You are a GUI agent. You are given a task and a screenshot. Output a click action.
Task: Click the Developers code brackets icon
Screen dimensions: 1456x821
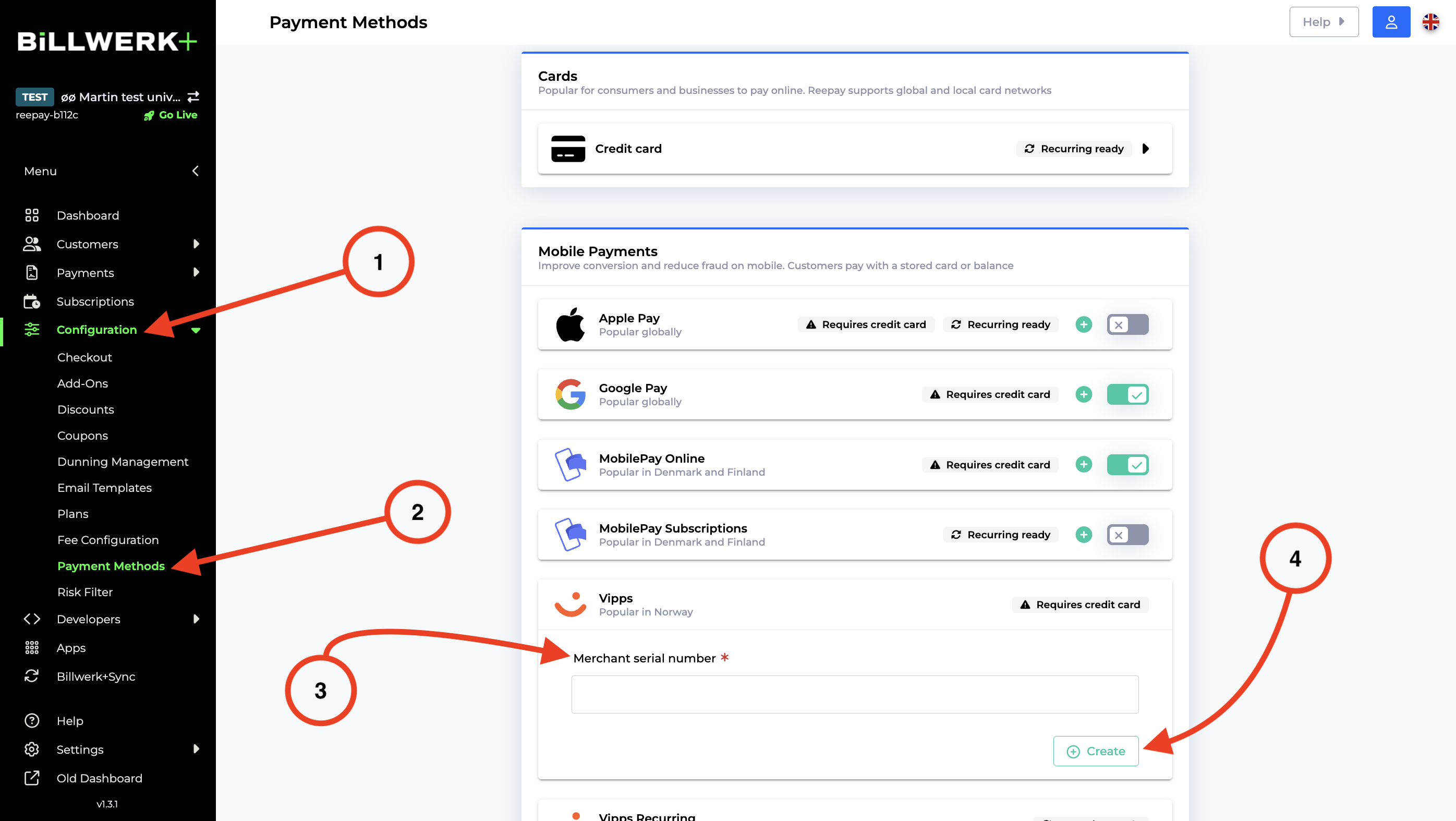pyautogui.click(x=32, y=619)
